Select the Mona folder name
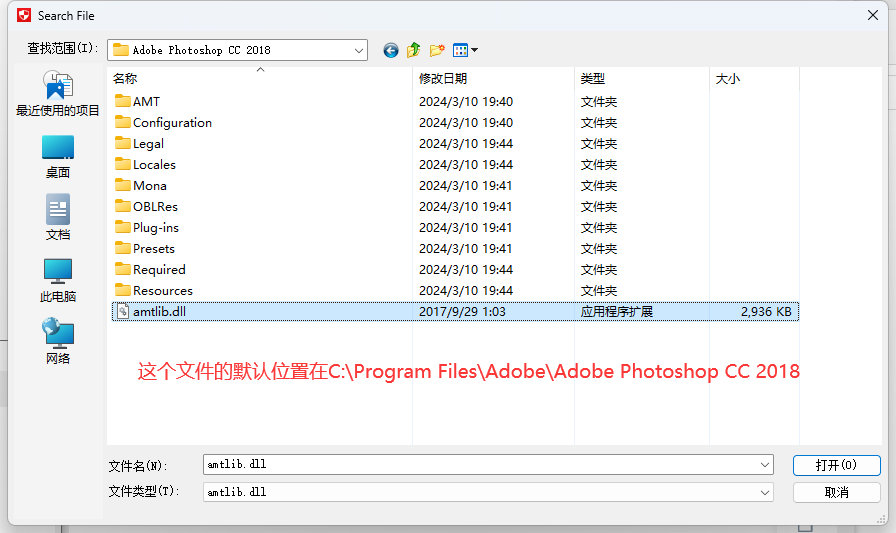 point(150,186)
